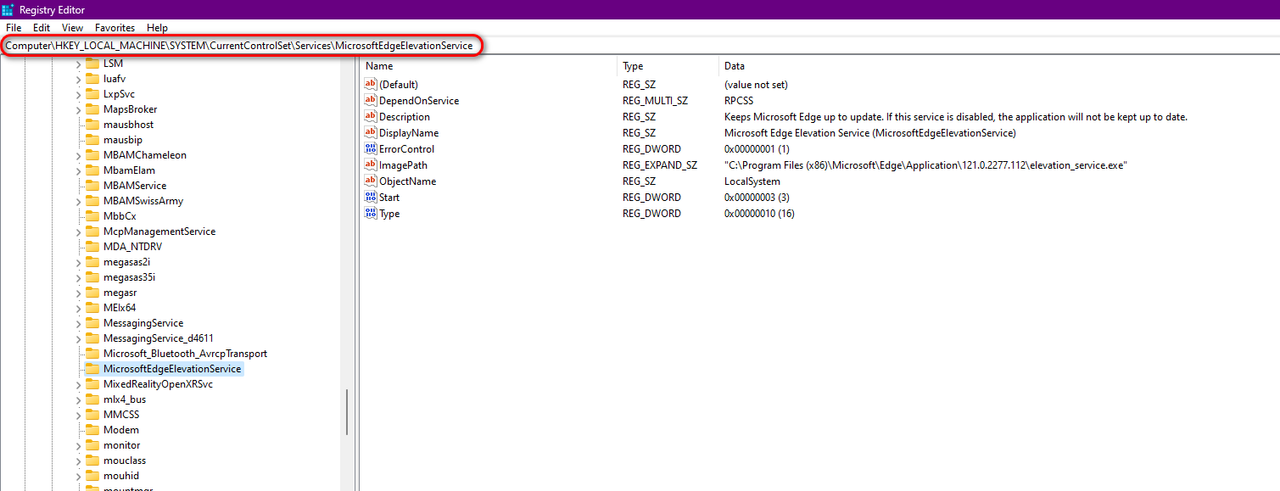
Task: Expand the MessagingService key arrow
Action: pyautogui.click(x=77, y=323)
